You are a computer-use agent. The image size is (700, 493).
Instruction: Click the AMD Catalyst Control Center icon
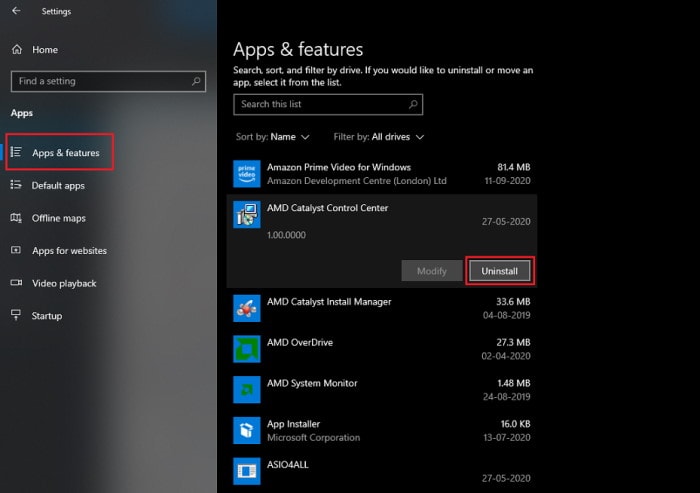(247, 214)
